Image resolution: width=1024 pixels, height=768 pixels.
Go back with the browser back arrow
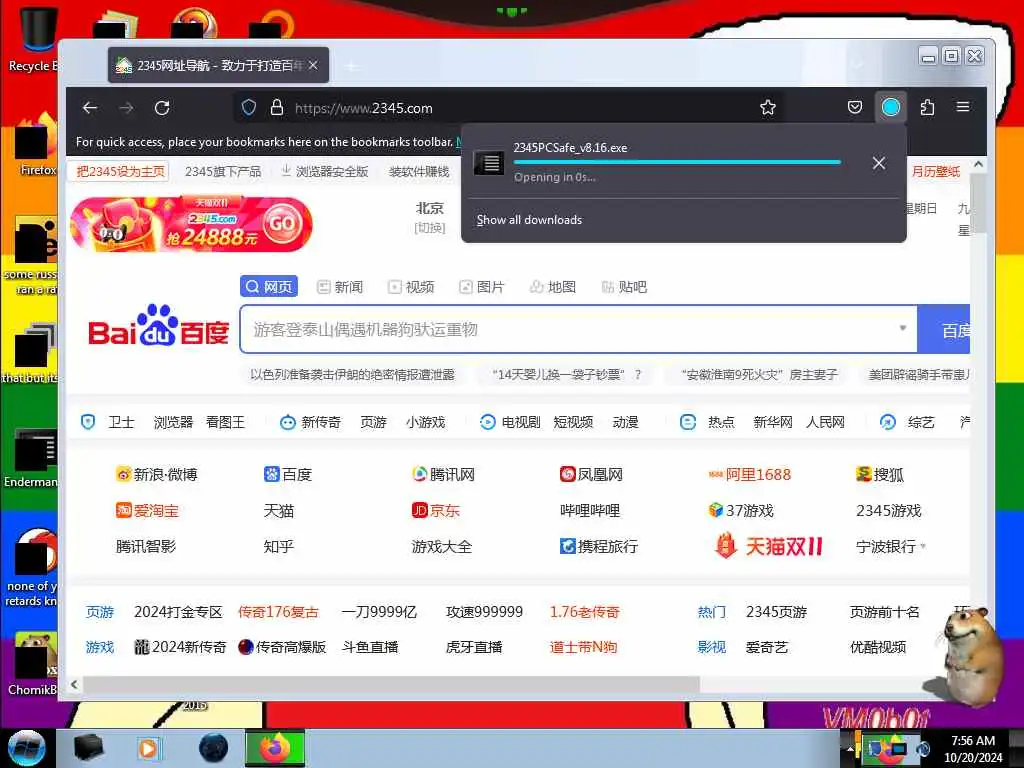coord(90,108)
